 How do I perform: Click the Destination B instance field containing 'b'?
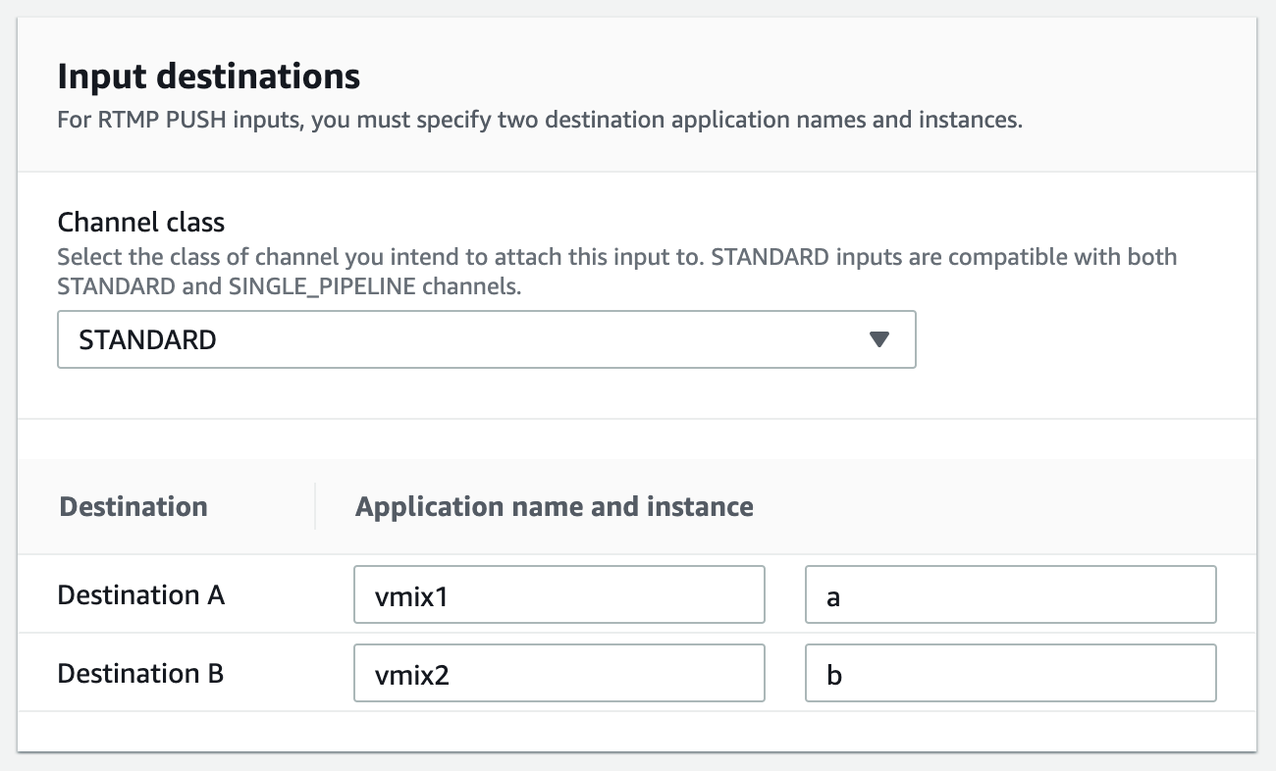pyautogui.click(x=1010, y=673)
